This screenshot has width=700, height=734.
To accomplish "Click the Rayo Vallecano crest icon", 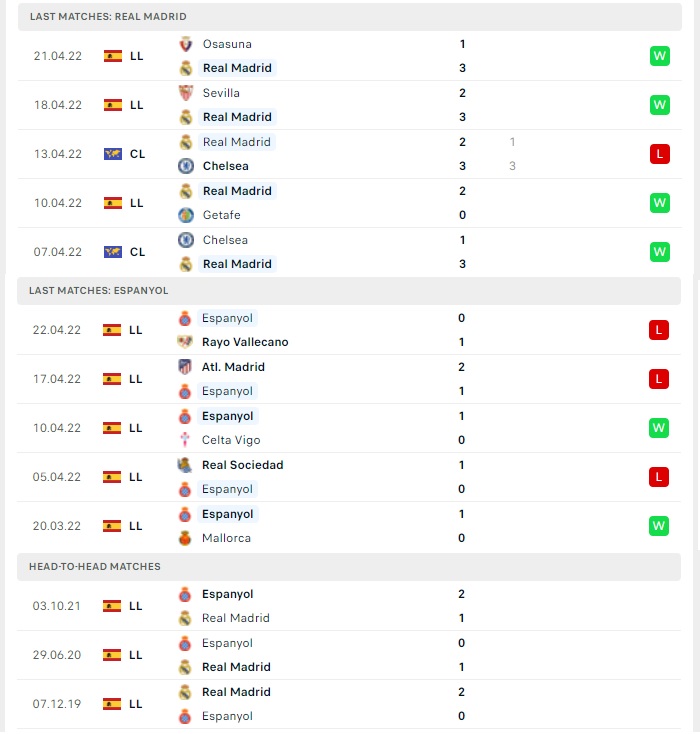I will coord(185,342).
